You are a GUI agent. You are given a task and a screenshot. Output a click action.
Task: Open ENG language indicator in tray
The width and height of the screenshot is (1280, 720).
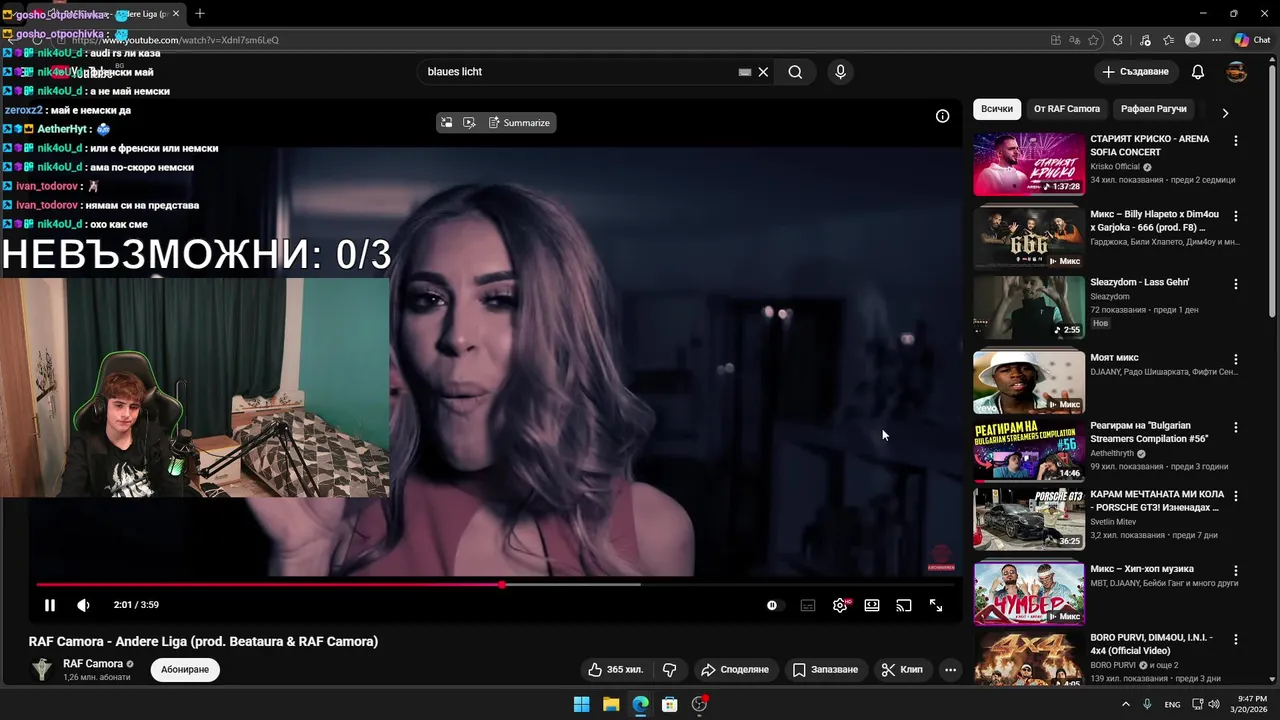tap(1172, 704)
